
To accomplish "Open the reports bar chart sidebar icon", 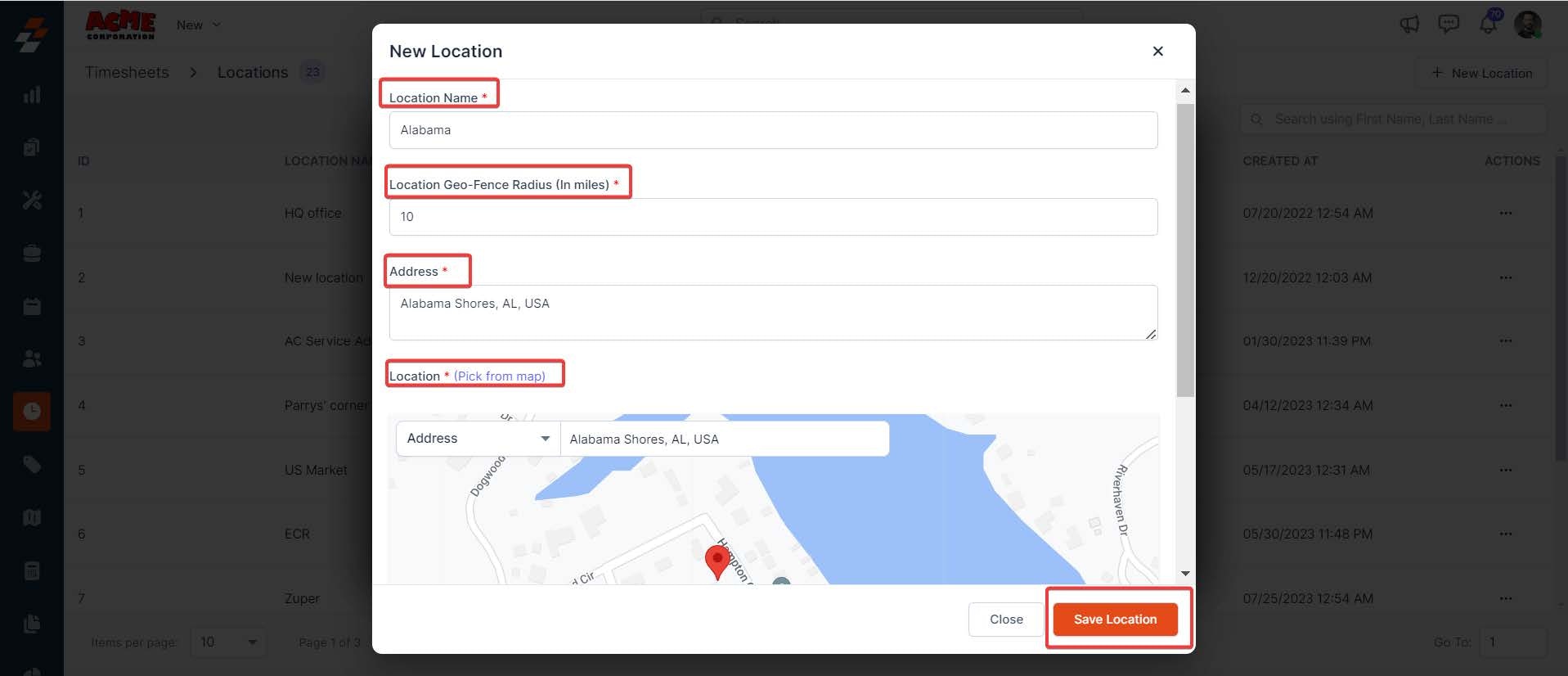I will [x=32, y=94].
